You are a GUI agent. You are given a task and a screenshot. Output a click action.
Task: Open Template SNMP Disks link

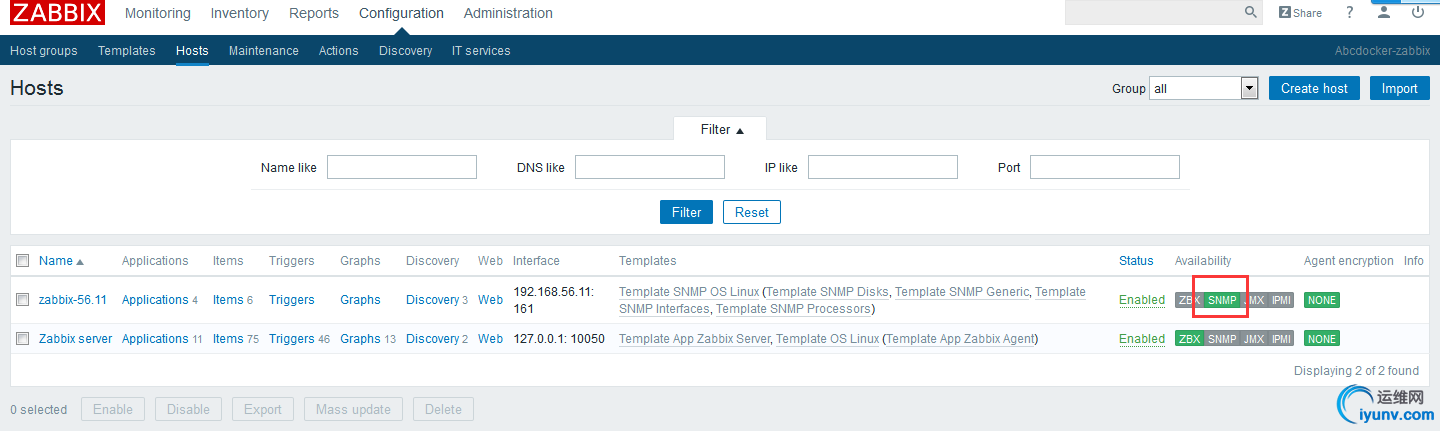pos(827,292)
